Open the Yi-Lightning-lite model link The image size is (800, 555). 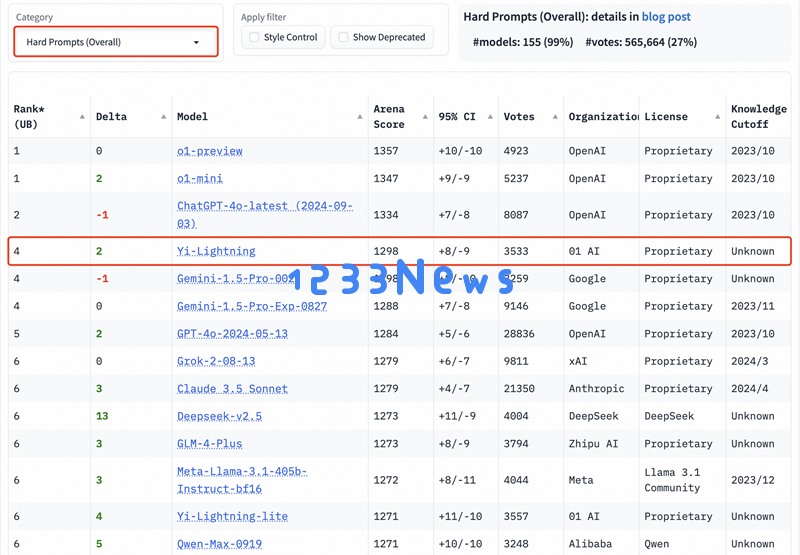click(232, 516)
